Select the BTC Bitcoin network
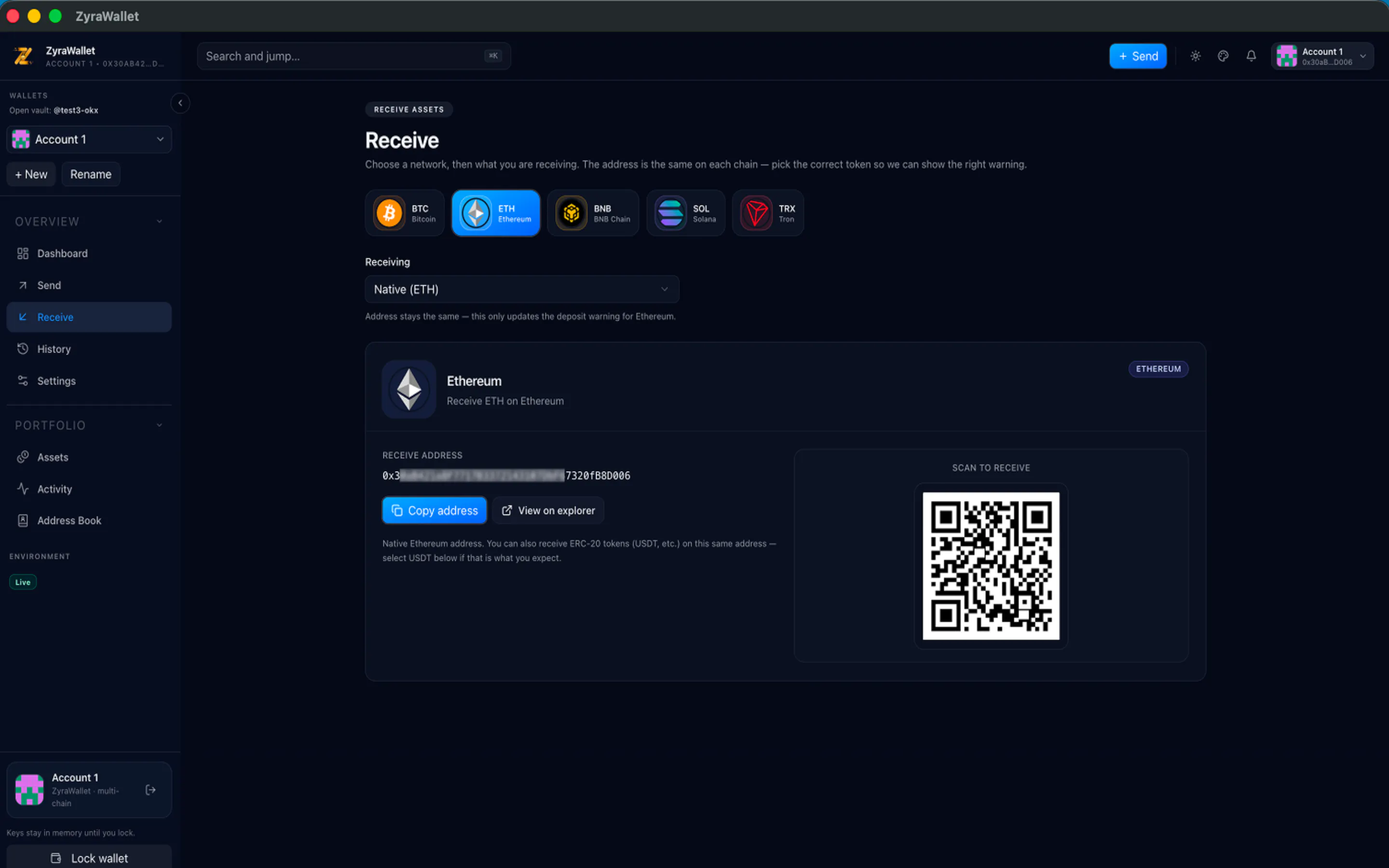Screen dimensions: 1389x868 click(405, 213)
